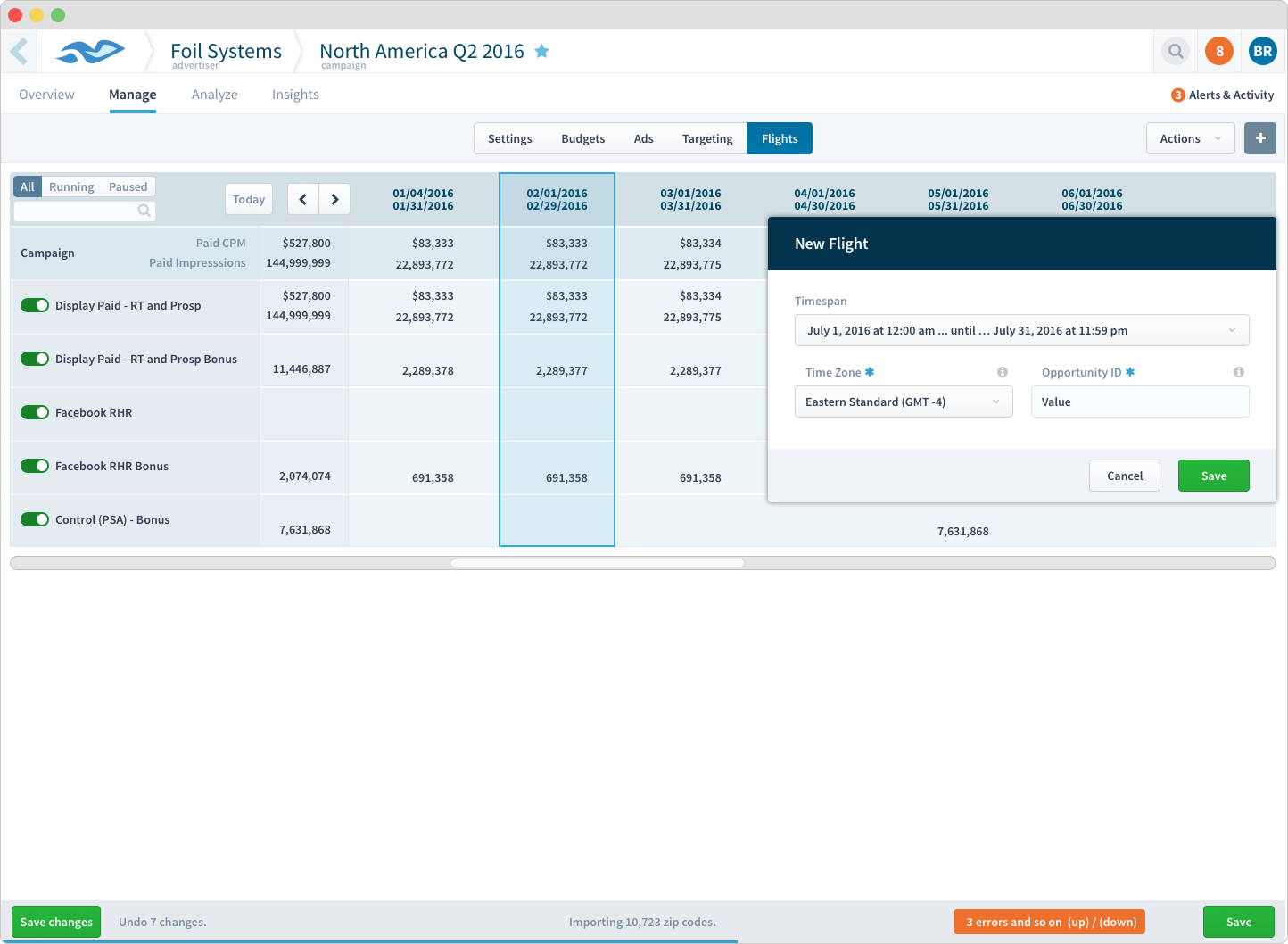
Task: Switch to the Overview tab
Action: 46,95
